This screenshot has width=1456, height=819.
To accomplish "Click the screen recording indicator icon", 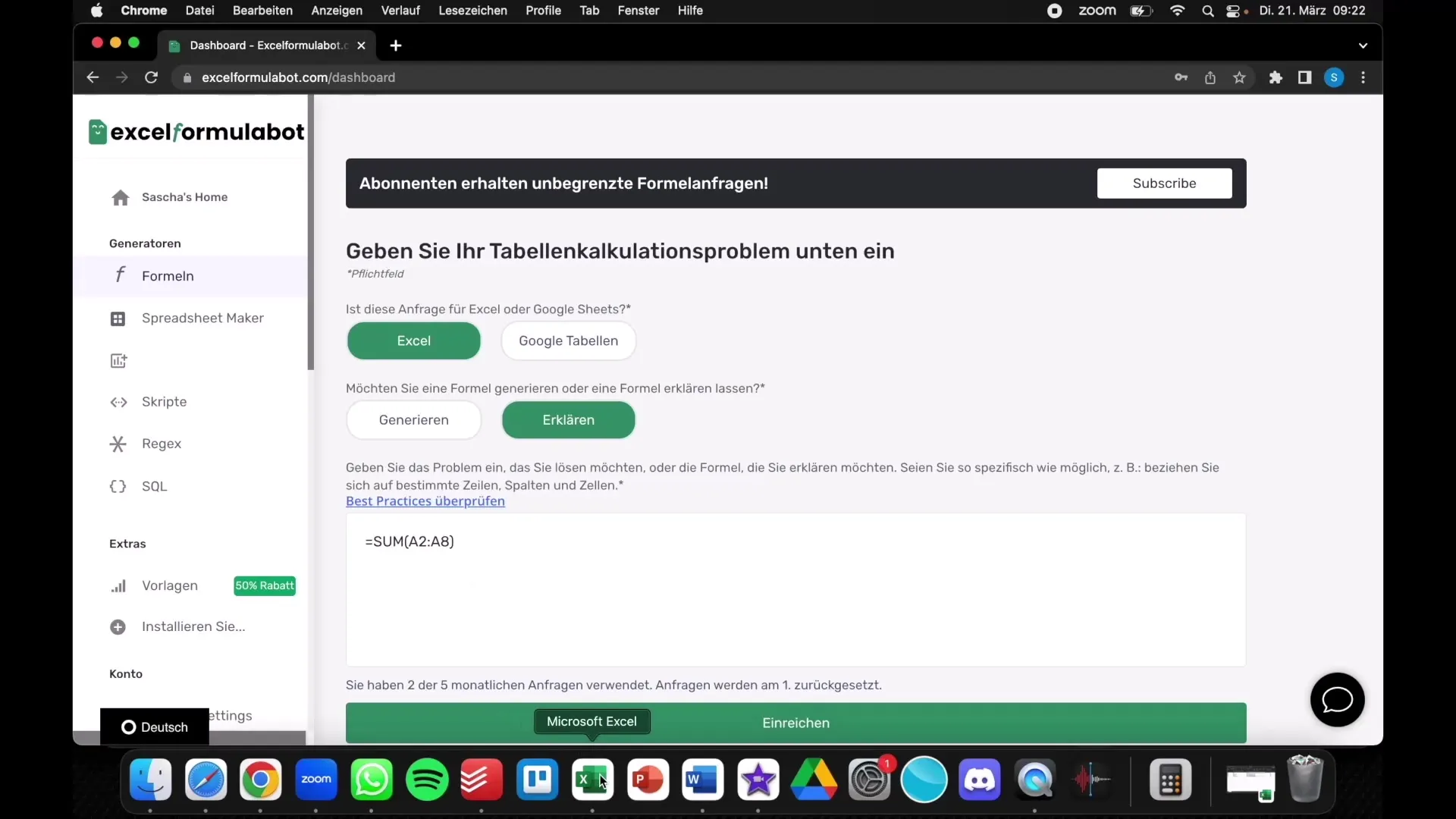I will point(1054,11).
